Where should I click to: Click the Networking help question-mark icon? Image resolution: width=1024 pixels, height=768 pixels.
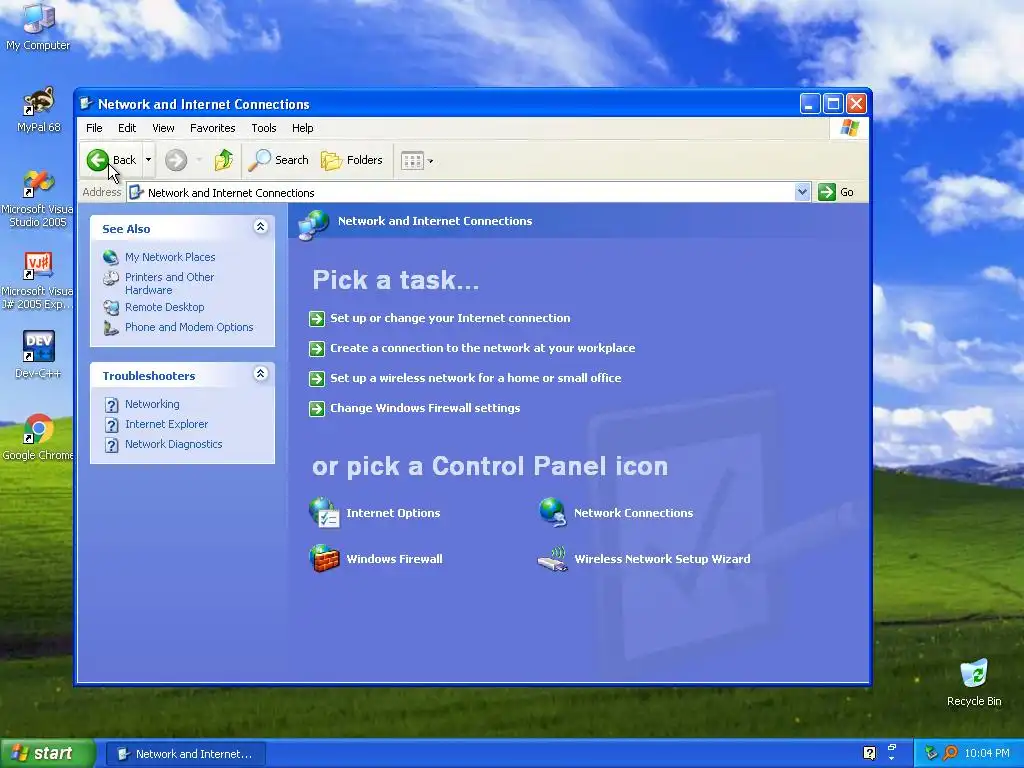point(112,405)
